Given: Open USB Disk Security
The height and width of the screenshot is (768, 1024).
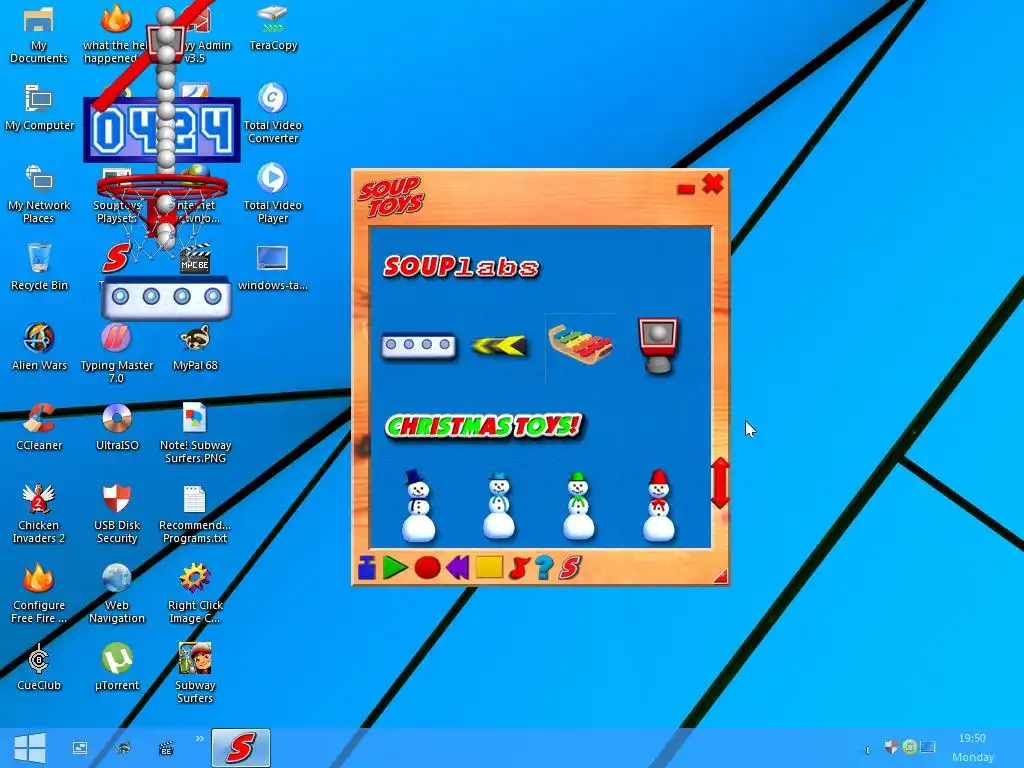Looking at the screenshot, I should (117, 514).
